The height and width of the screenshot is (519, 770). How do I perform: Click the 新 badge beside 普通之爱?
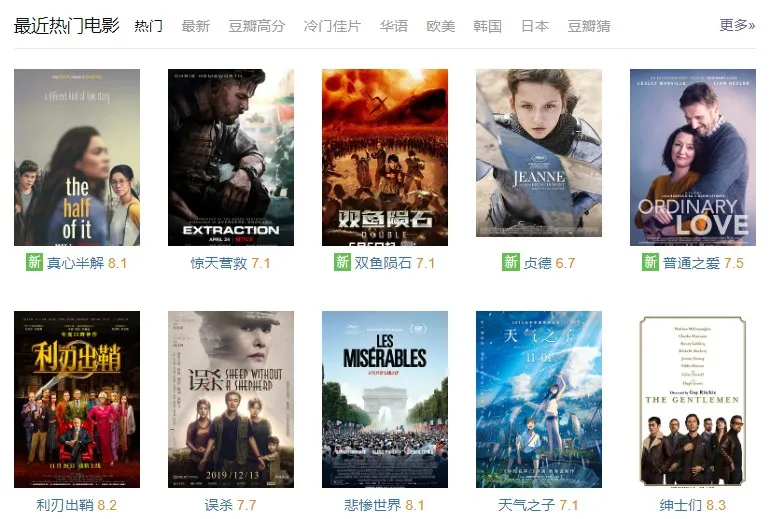click(x=650, y=262)
